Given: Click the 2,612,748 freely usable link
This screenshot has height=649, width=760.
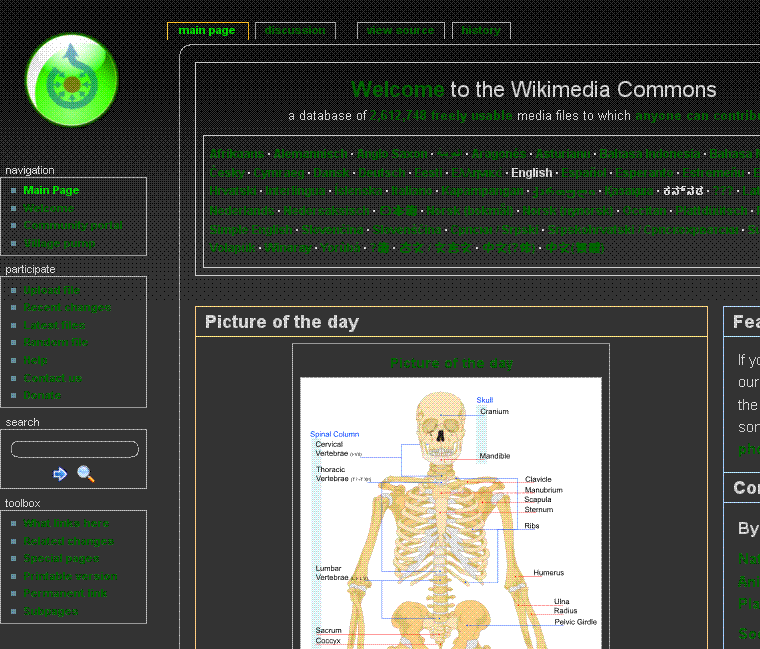Looking at the screenshot, I should point(441,116).
